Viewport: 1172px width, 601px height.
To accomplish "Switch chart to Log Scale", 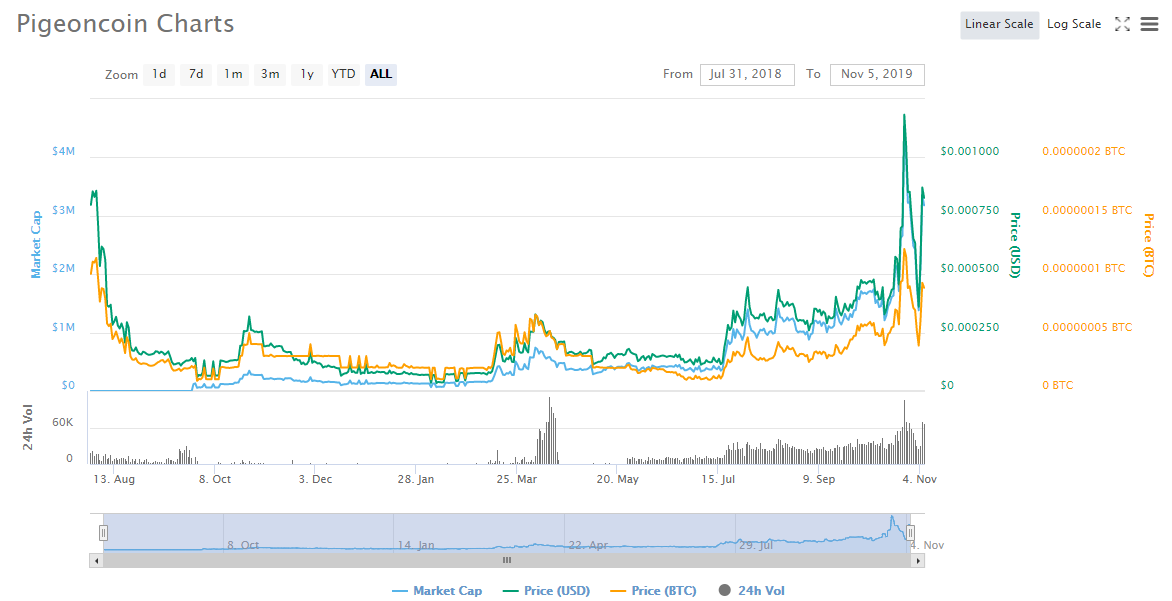I will click(x=1074, y=25).
